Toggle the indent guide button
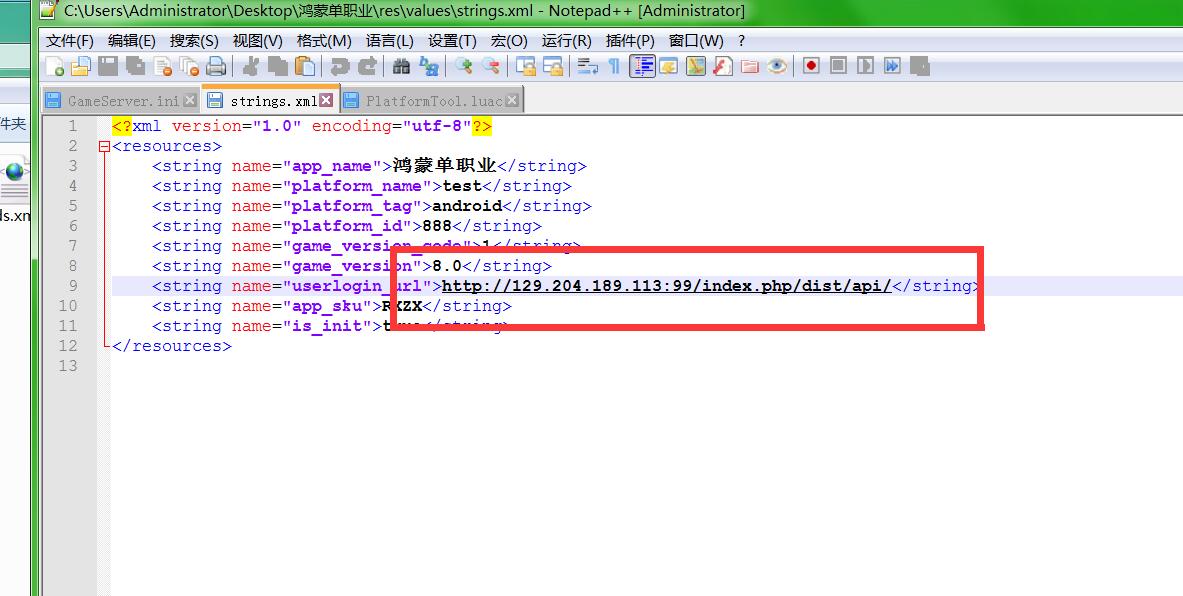Image resolution: width=1183 pixels, height=596 pixels. tap(642, 66)
